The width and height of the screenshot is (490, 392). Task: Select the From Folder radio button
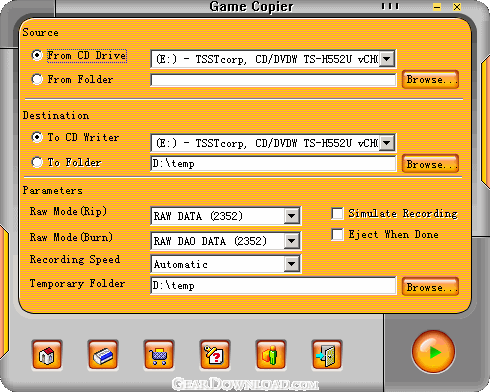[x=37, y=79]
